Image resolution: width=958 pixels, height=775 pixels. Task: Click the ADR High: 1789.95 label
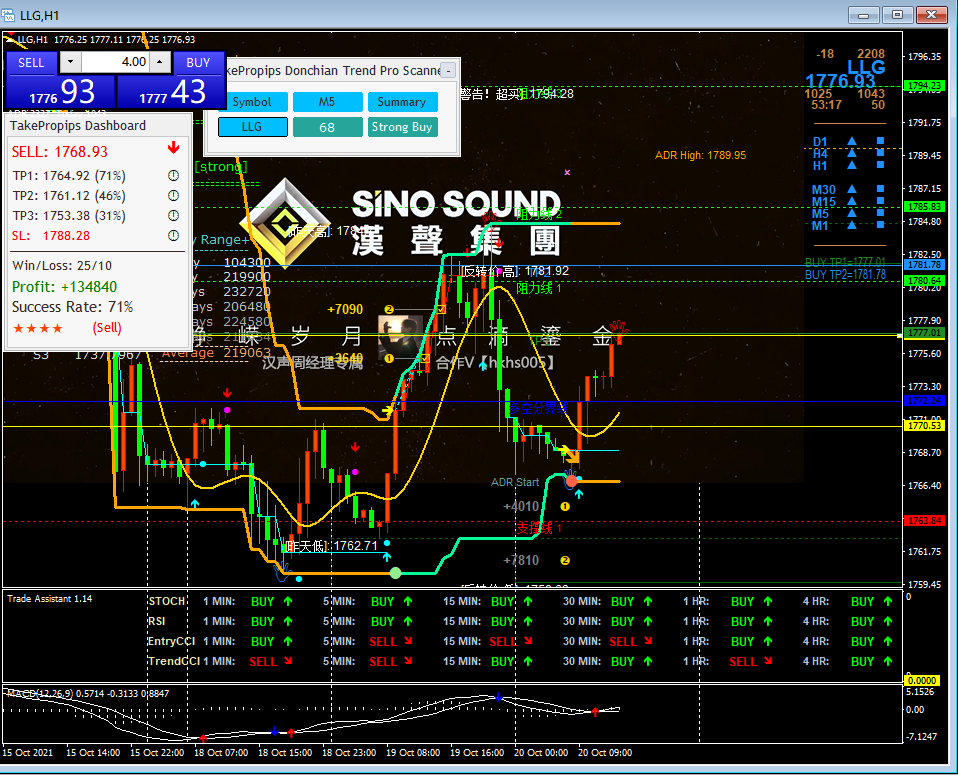click(700, 155)
